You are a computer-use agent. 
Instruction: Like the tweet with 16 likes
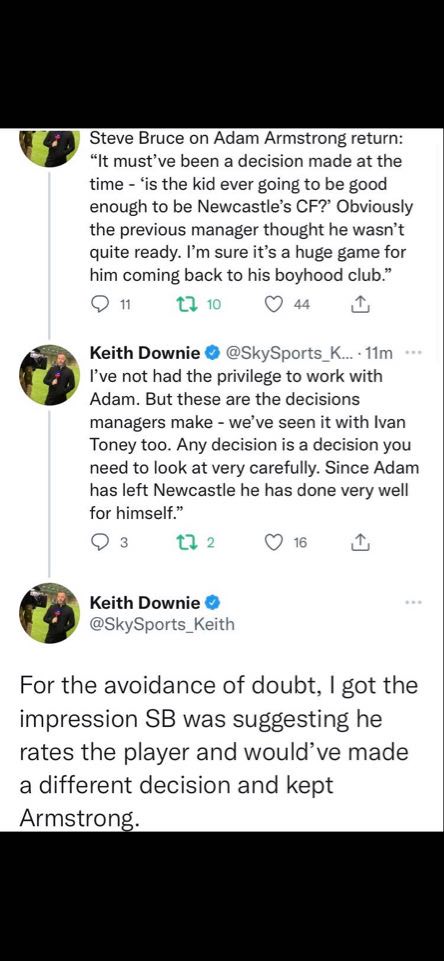pyautogui.click(x=272, y=542)
